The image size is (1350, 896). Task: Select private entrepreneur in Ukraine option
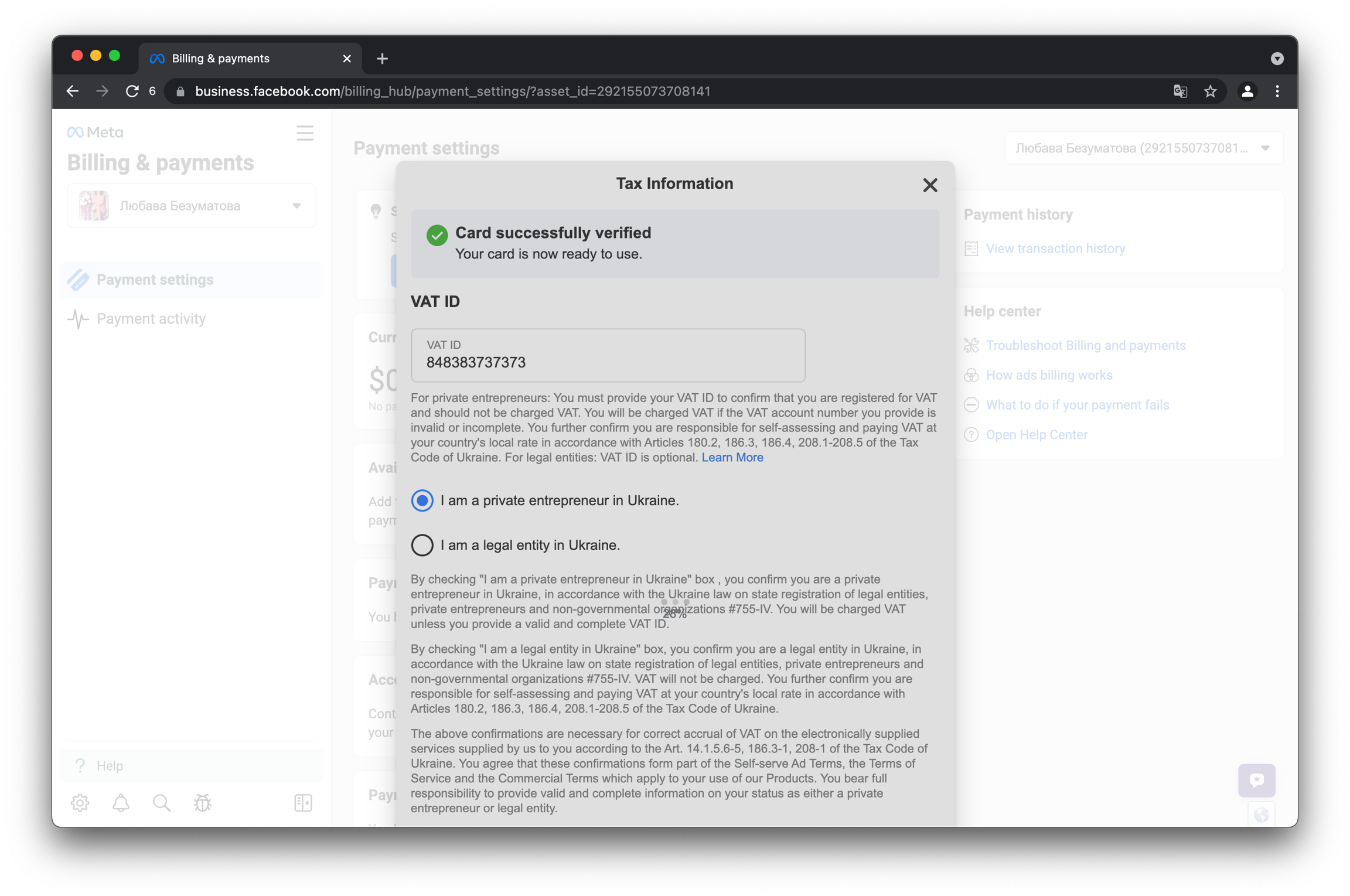(x=422, y=500)
